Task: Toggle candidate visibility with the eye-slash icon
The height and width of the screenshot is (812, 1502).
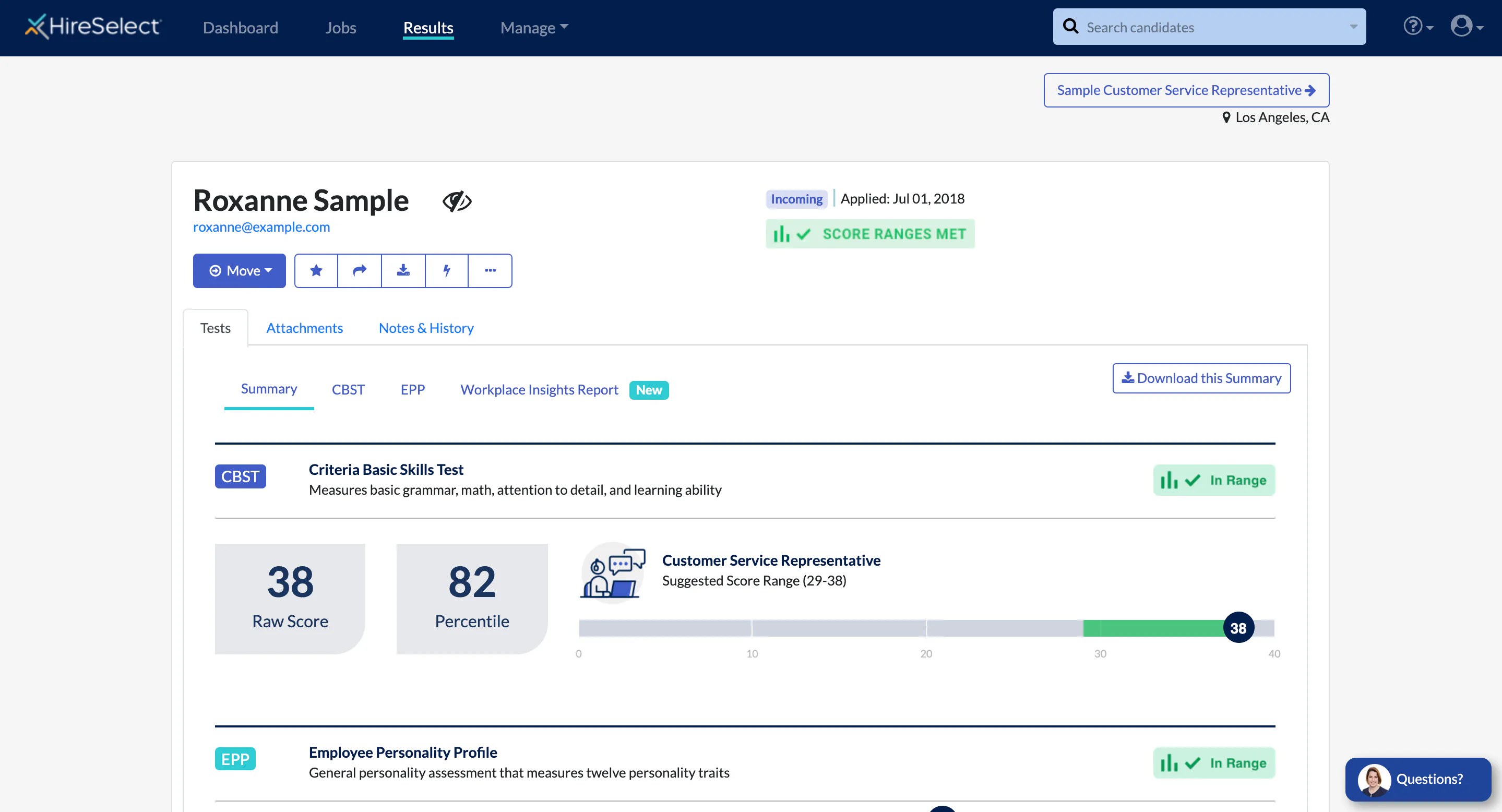Action: 457,201
